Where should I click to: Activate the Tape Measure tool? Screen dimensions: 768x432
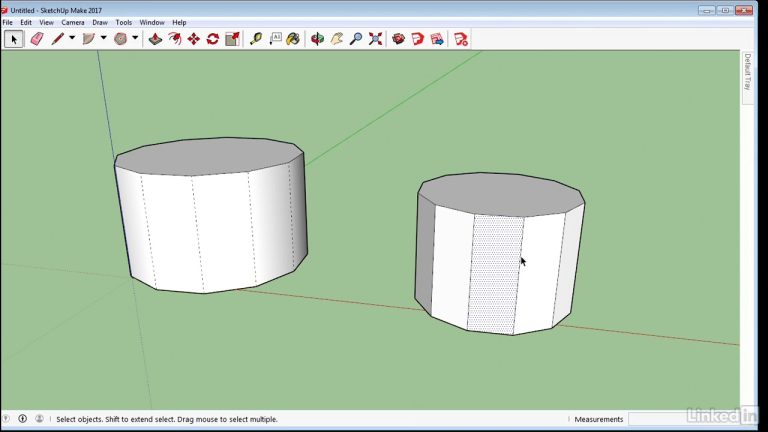coord(256,39)
